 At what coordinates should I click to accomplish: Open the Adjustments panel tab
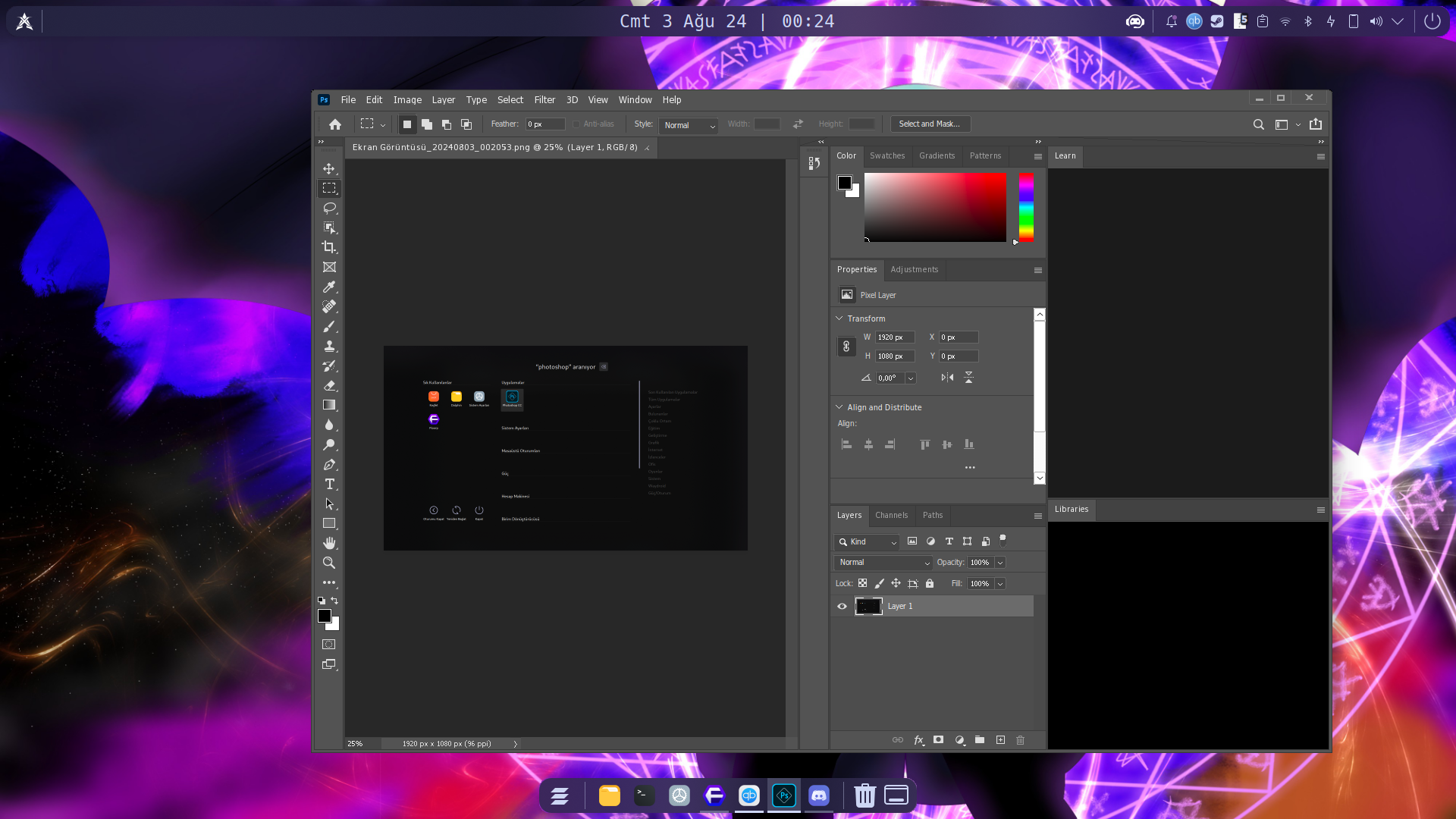(x=914, y=269)
